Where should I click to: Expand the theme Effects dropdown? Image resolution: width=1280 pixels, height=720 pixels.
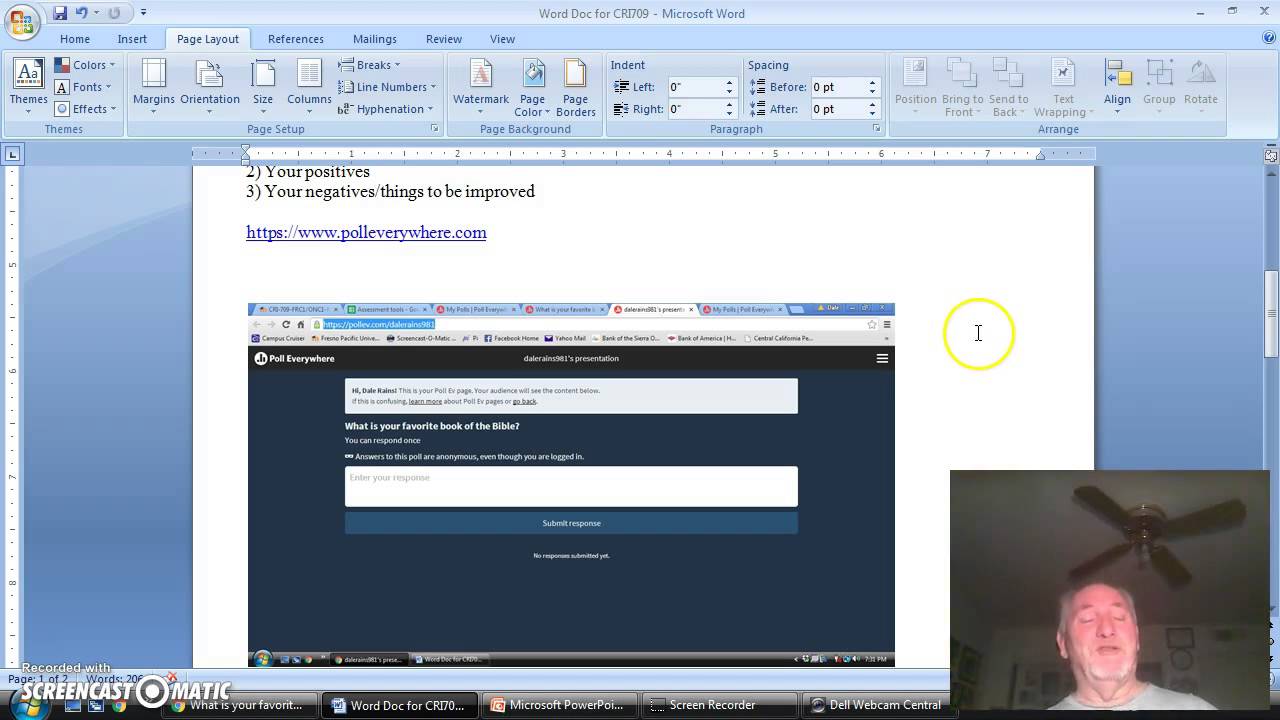click(85, 109)
